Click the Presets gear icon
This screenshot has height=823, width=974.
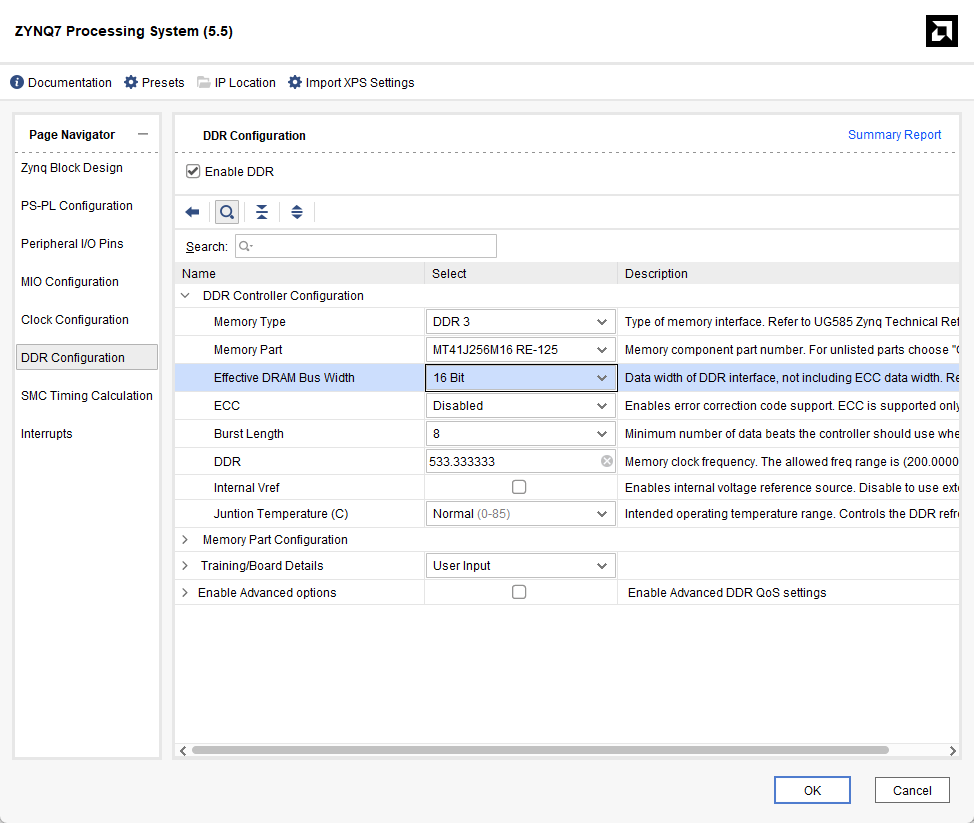(x=130, y=82)
